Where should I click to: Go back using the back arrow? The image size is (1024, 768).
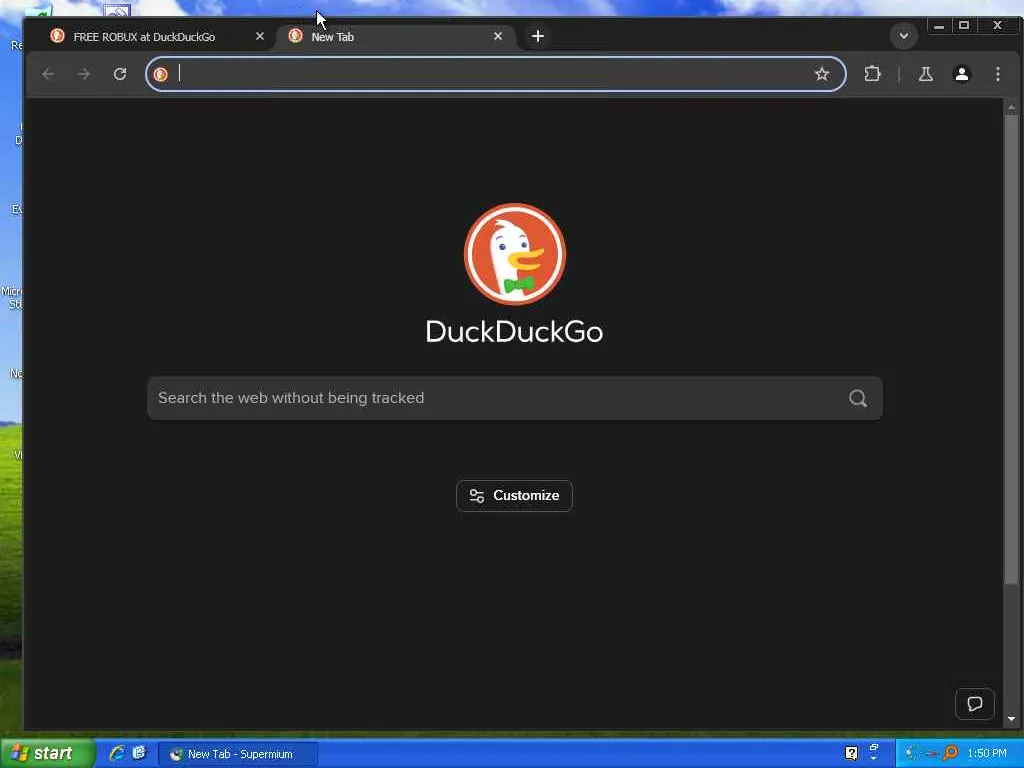(x=48, y=74)
